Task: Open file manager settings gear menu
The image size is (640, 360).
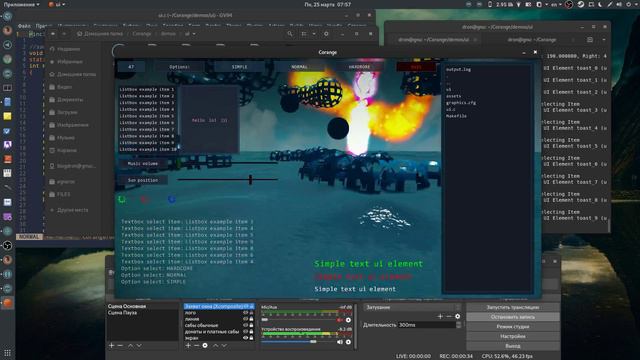Action: (x=326, y=34)
